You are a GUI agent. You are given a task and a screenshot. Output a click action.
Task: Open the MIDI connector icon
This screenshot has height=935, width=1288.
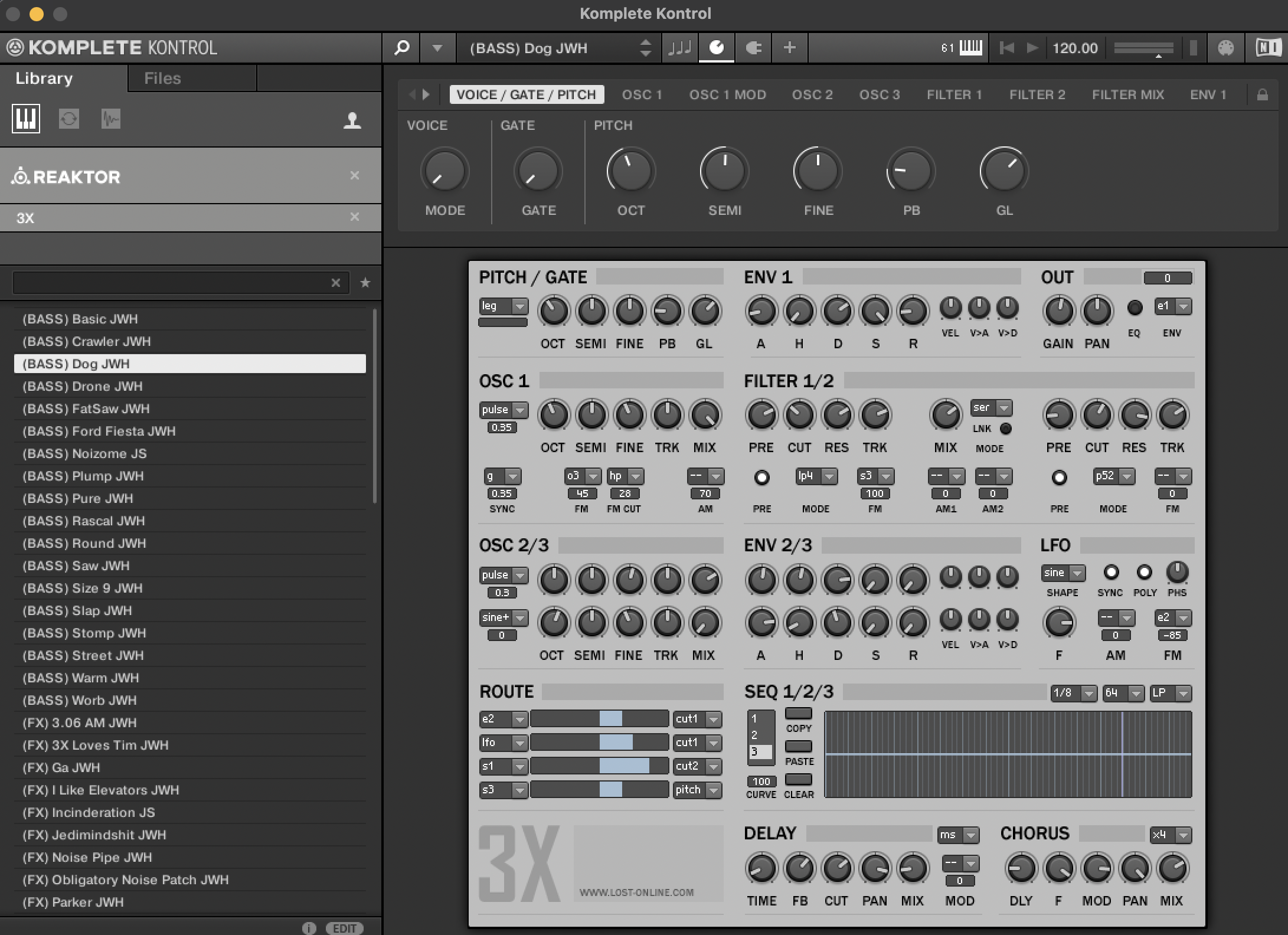pos(1226,48)
